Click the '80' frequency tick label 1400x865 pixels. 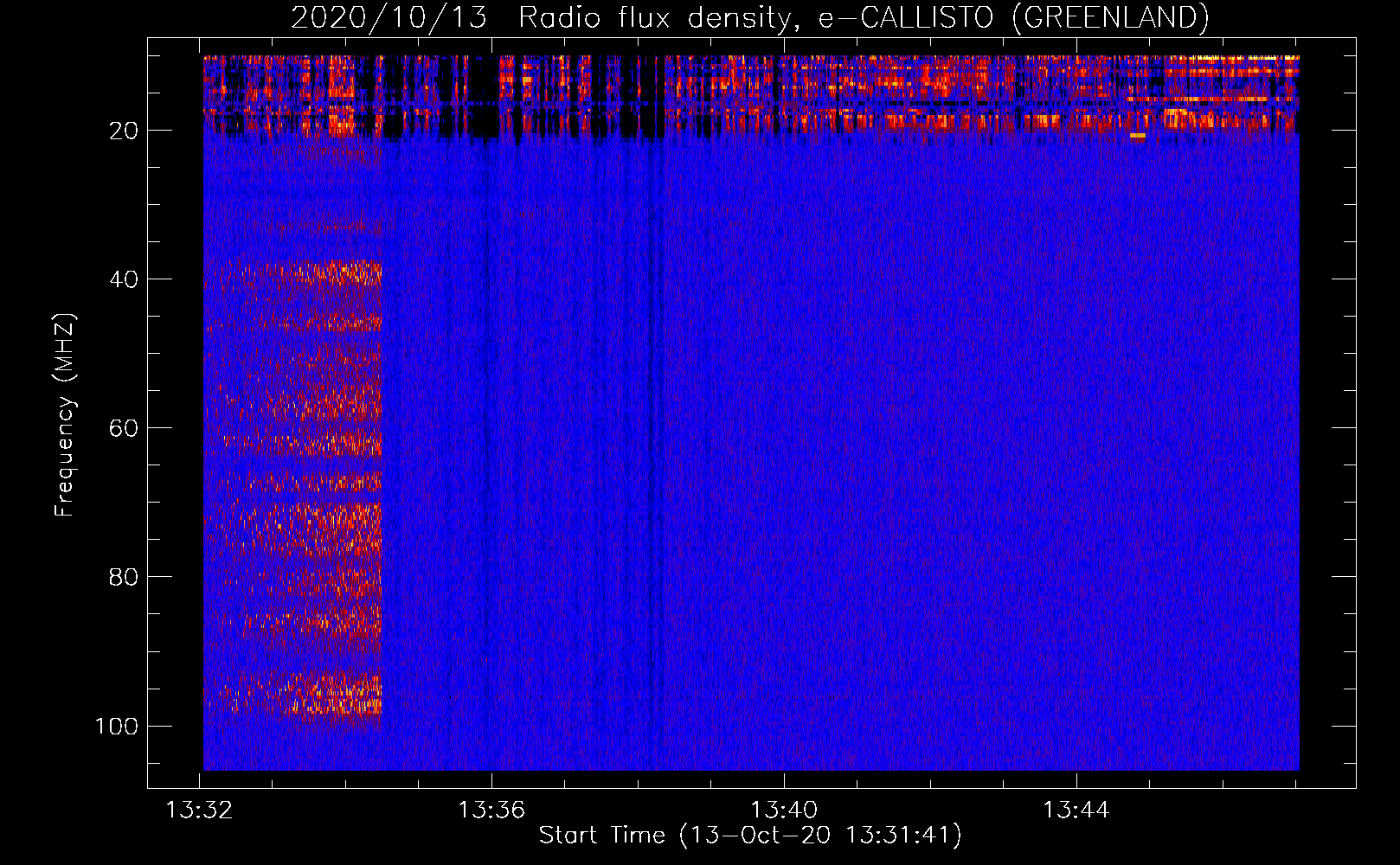(124, 577)
